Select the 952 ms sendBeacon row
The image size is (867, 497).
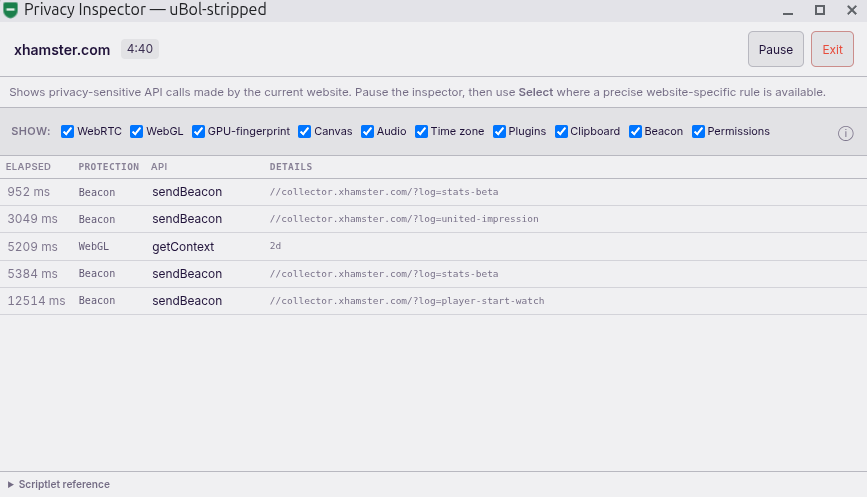(434, 192)
